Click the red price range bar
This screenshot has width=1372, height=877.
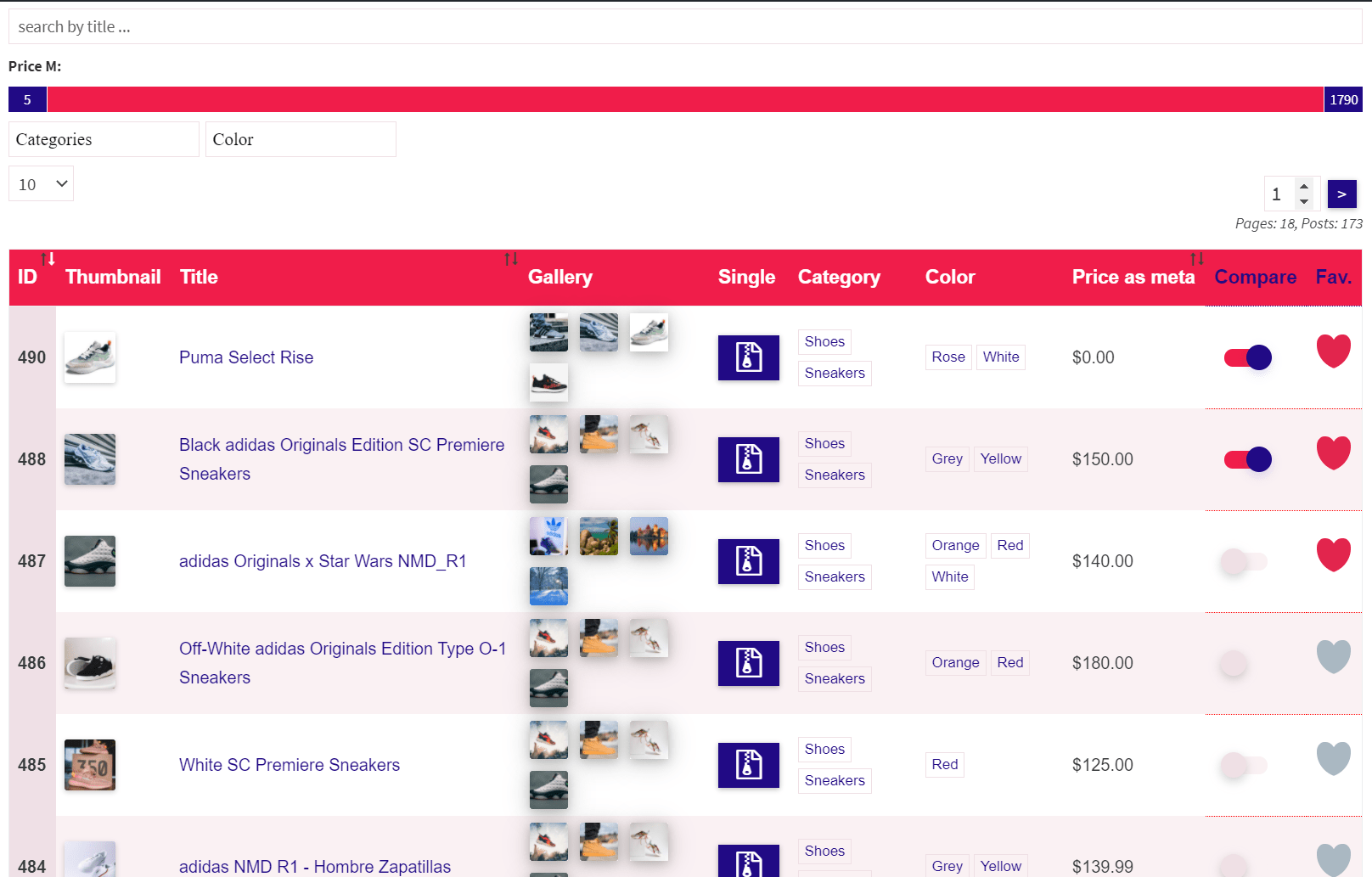[x=685, y=99]
